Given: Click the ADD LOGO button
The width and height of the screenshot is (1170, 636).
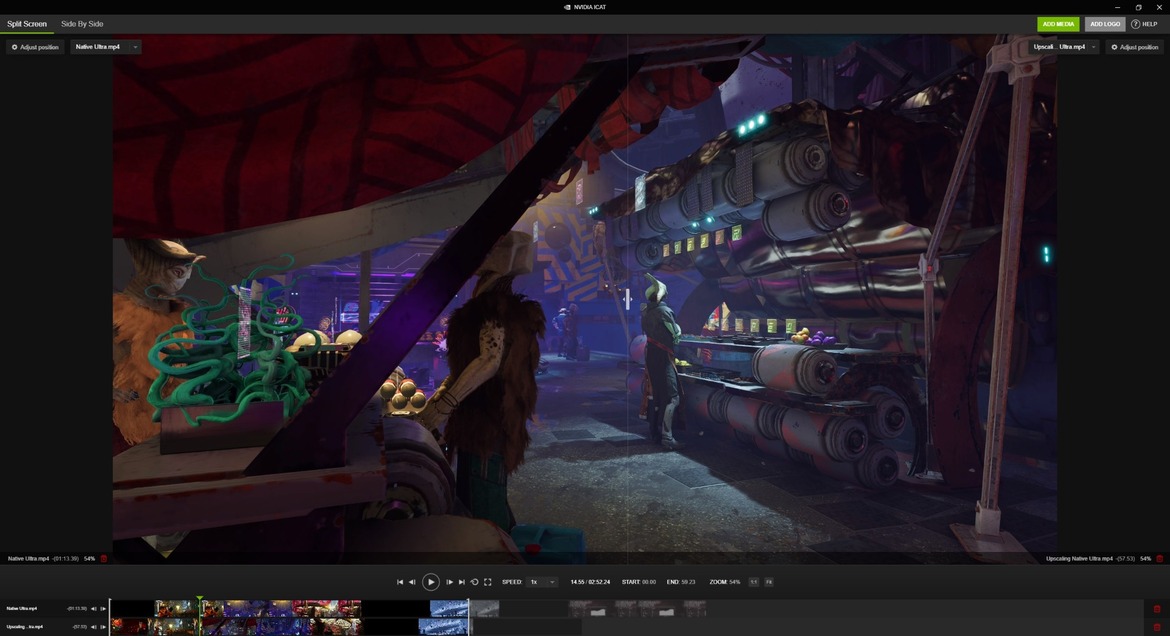Looking at the screenshot, I should (x=1104, y=24).
